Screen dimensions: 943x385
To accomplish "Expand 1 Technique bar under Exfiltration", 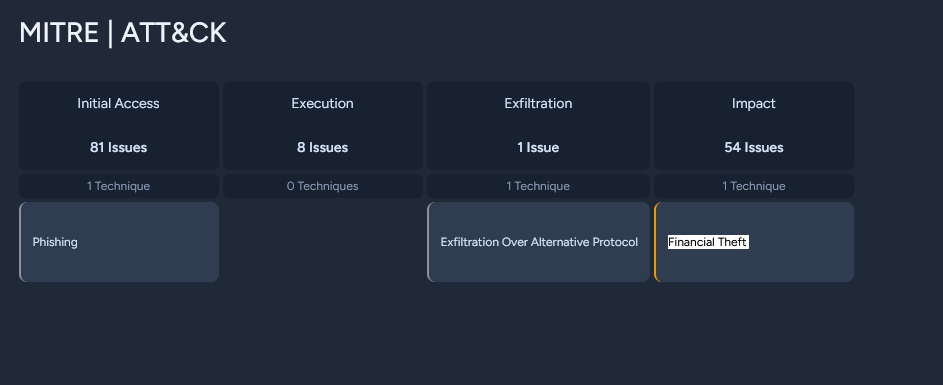I will coord(538,186).
